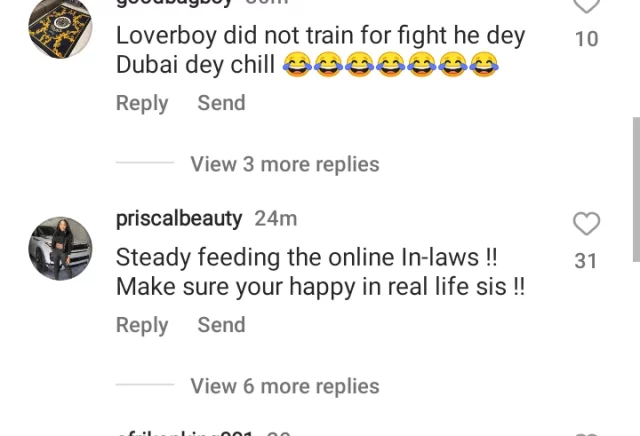
Task: Click the vertical scrollbar thumb
Action: 636,189
